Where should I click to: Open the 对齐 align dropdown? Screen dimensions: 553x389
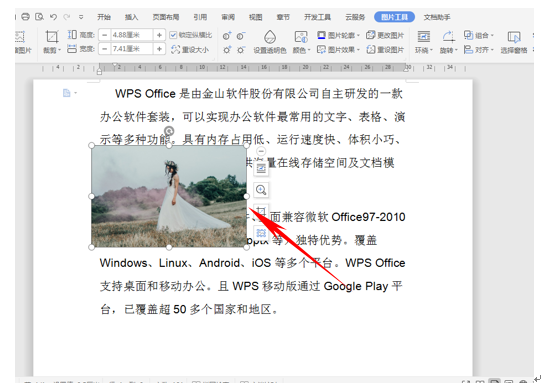[x=479, y=50]
